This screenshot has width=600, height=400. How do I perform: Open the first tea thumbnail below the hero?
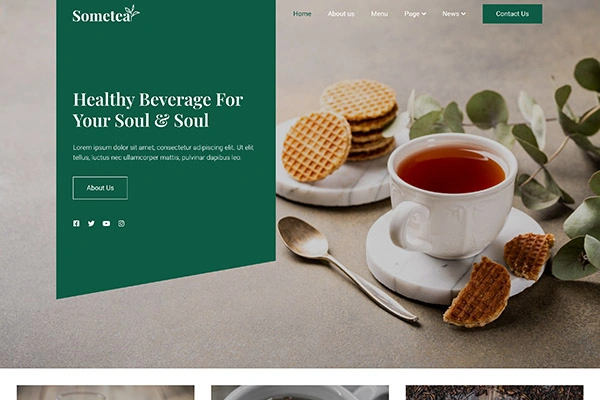pyautogui.click(x=106, y=393)
